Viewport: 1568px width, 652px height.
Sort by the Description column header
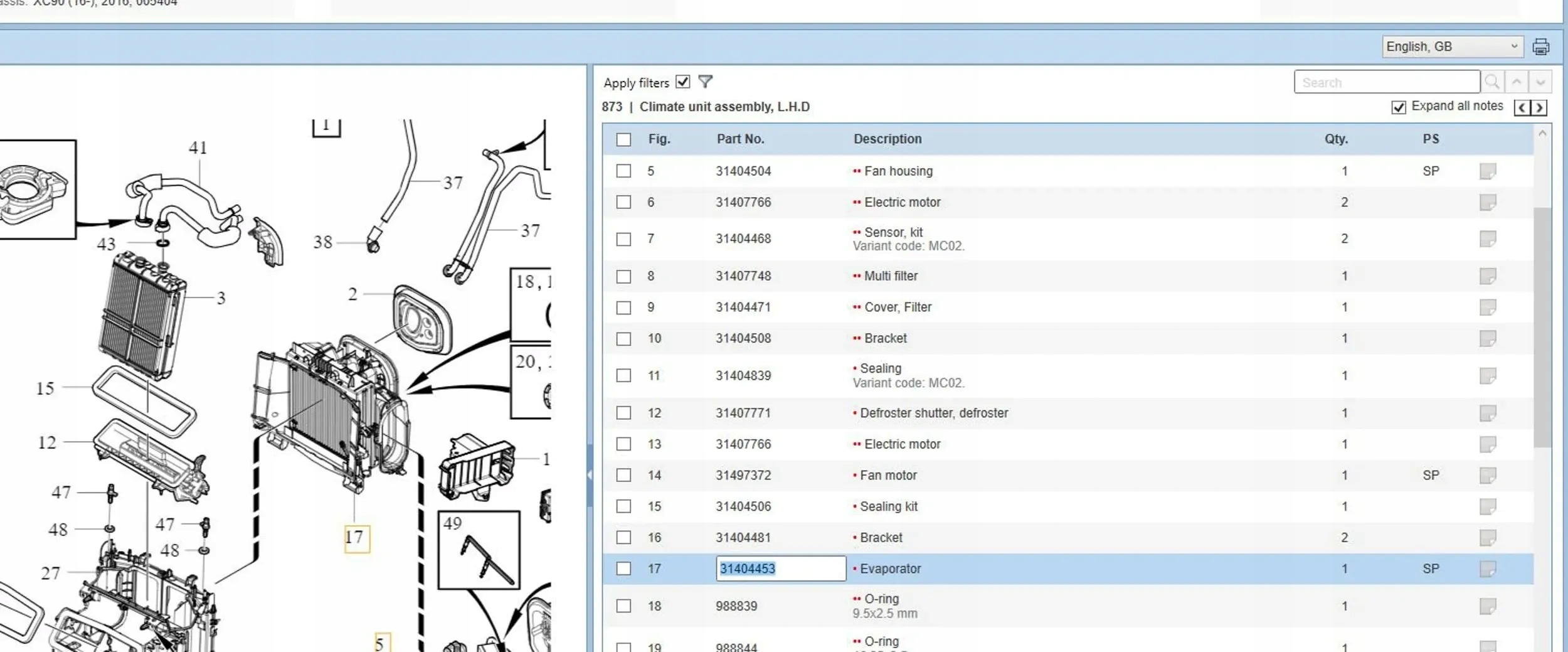887,139
